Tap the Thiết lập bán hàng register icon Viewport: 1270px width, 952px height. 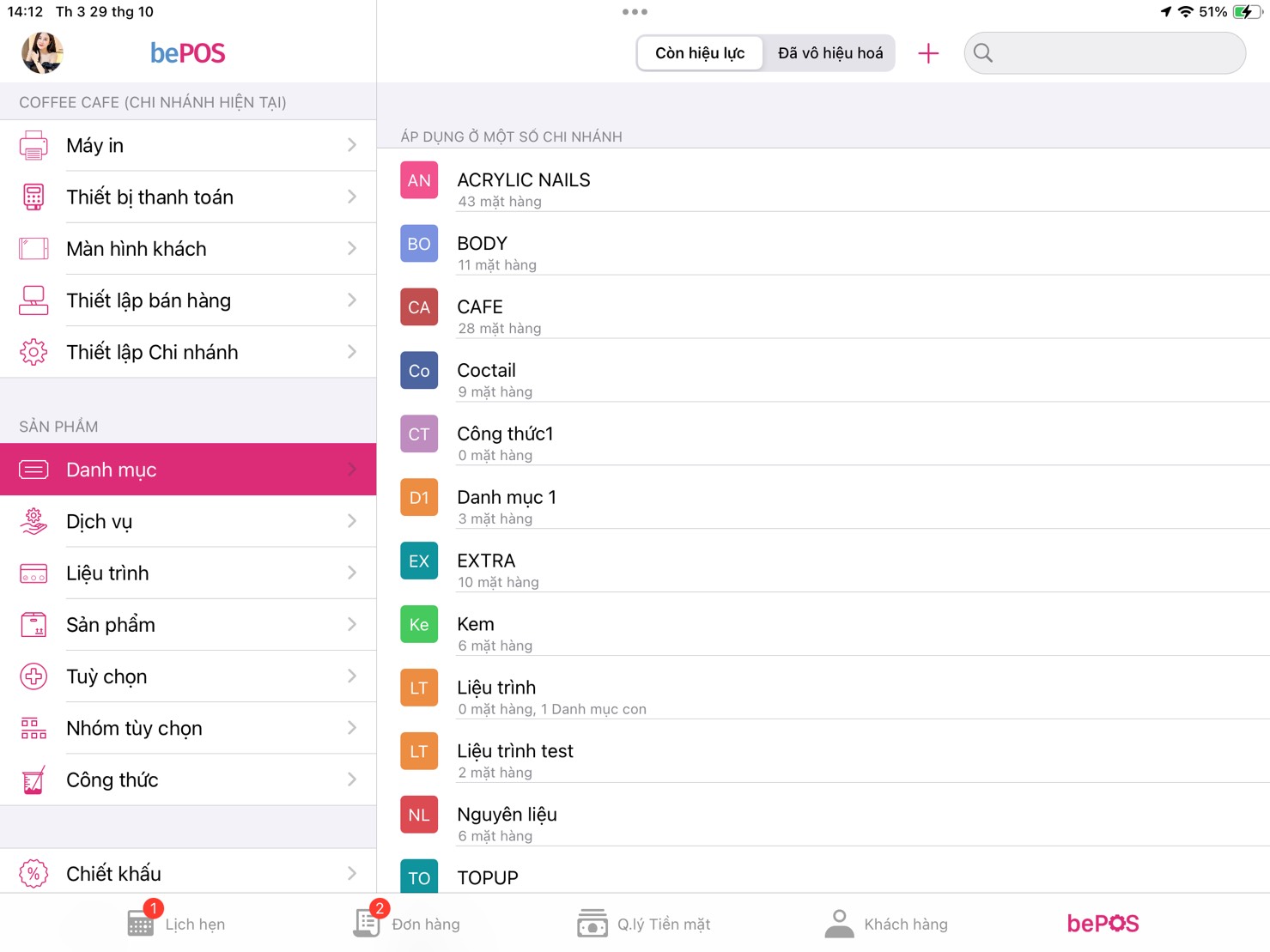pos(33,300)
